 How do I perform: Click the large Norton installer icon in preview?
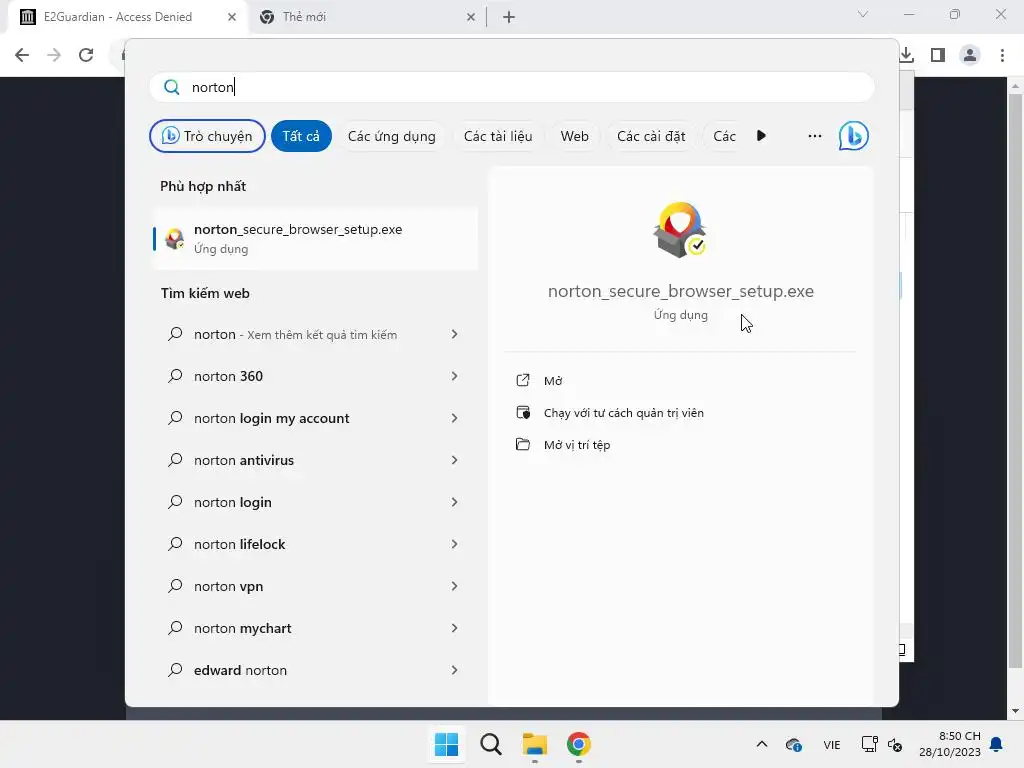[x=680, y=229]
